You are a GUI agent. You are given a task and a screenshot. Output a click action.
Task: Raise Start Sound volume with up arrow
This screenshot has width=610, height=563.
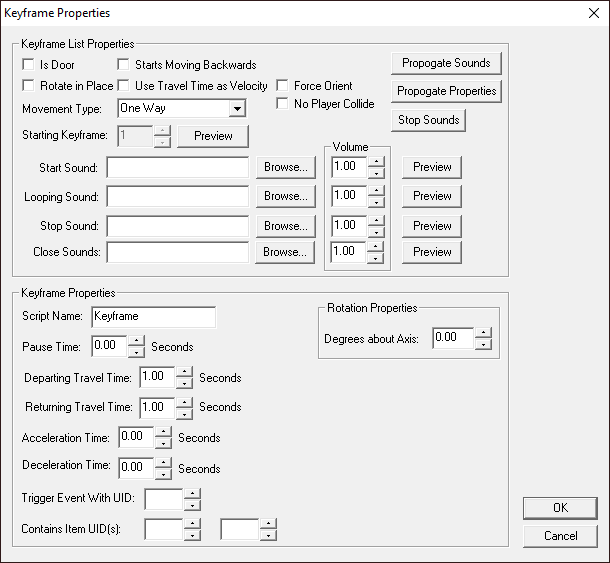click(376, 161)
